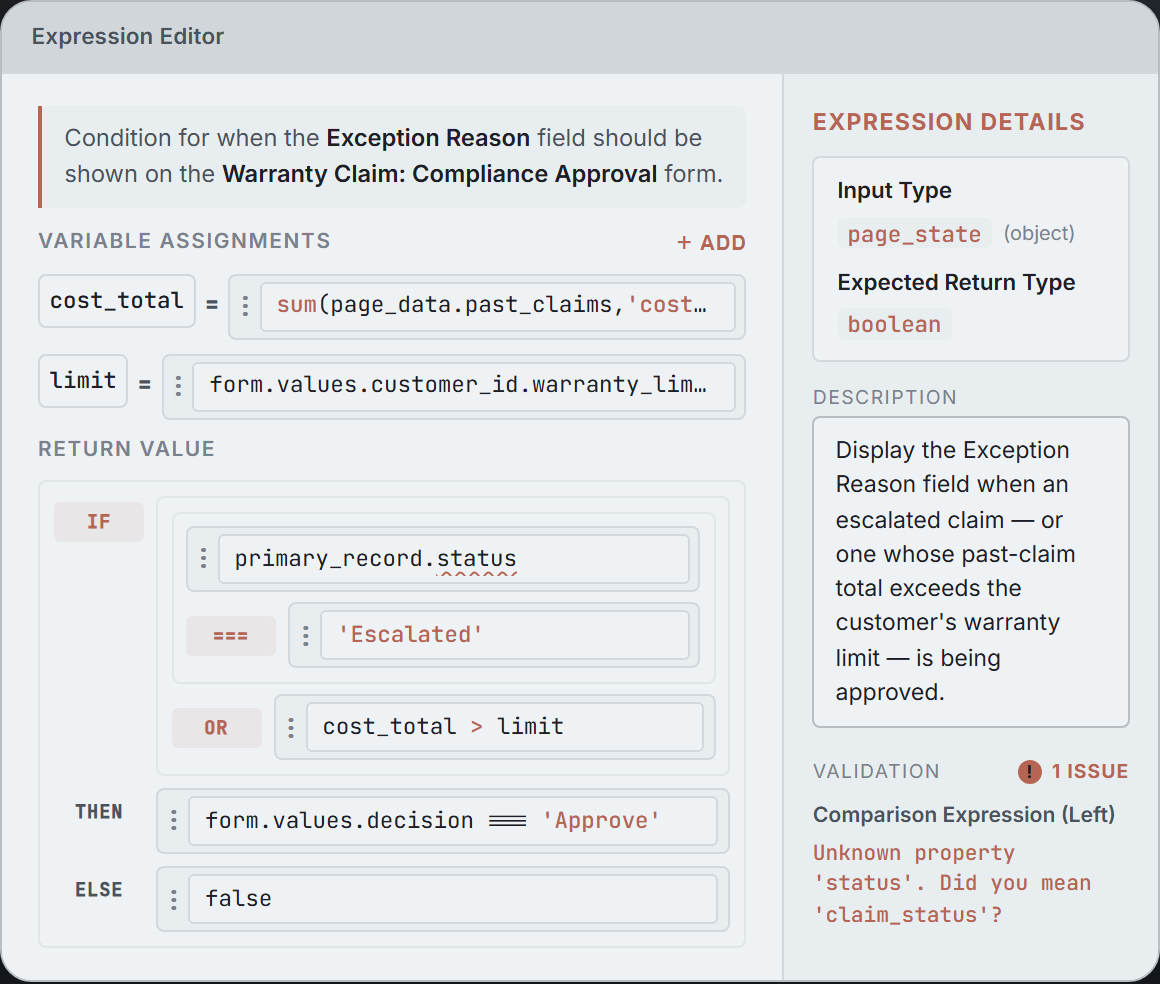Image resolution: width=1160 pixels, height=984 pixels.
Task: Click the Input Type label
Action: [894, 191]
